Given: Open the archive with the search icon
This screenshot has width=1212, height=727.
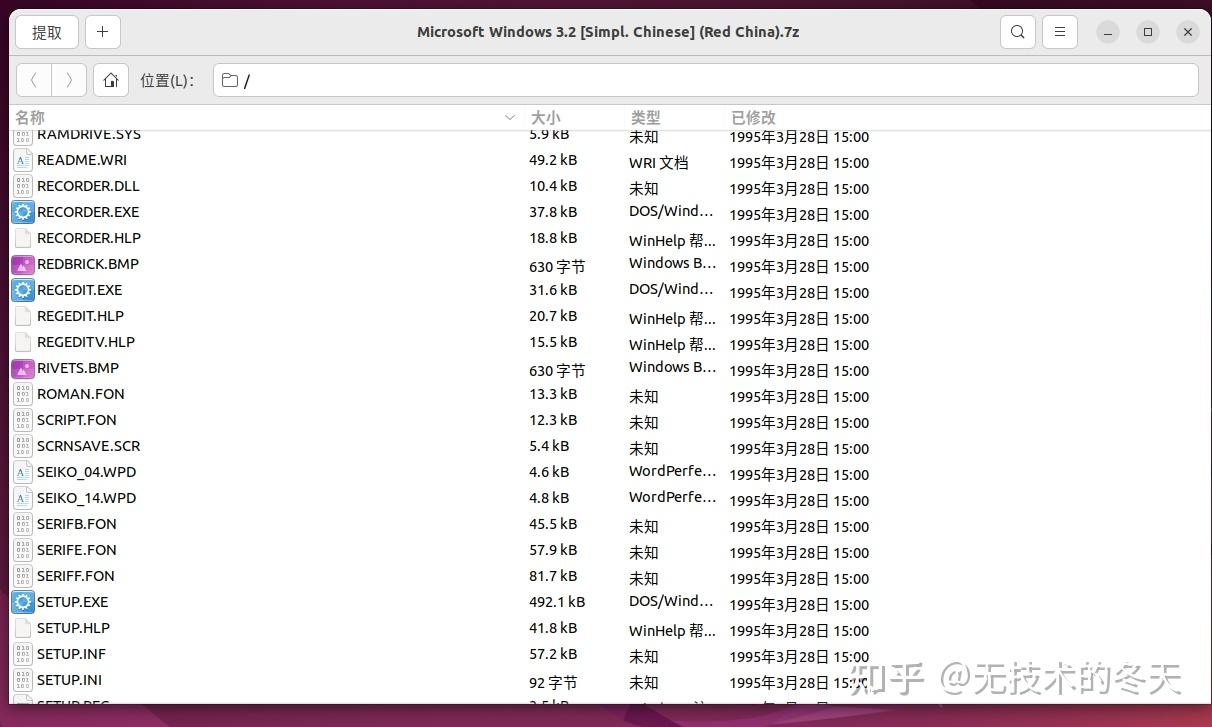Looking at the screenshot, I should 1017,31.
